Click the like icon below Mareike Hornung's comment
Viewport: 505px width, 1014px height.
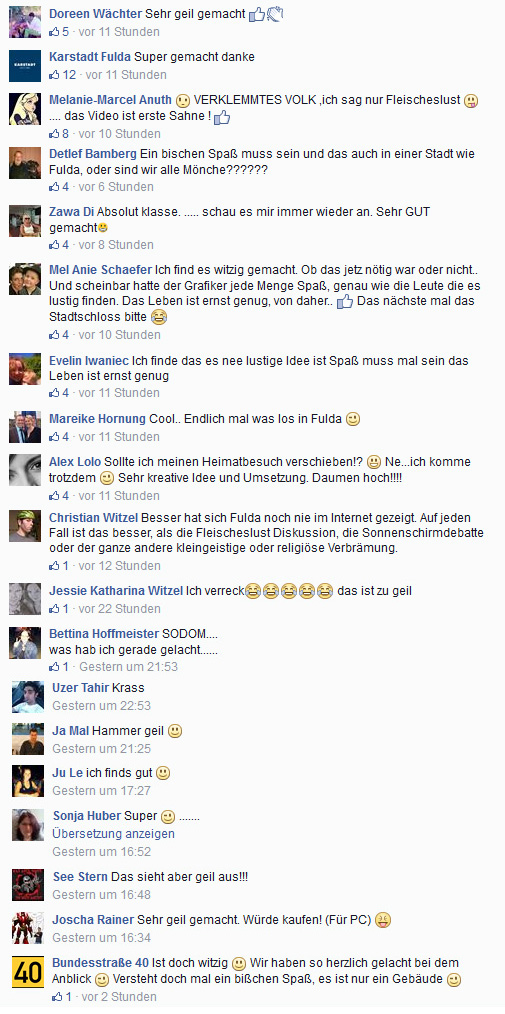(x=54, y=437)
